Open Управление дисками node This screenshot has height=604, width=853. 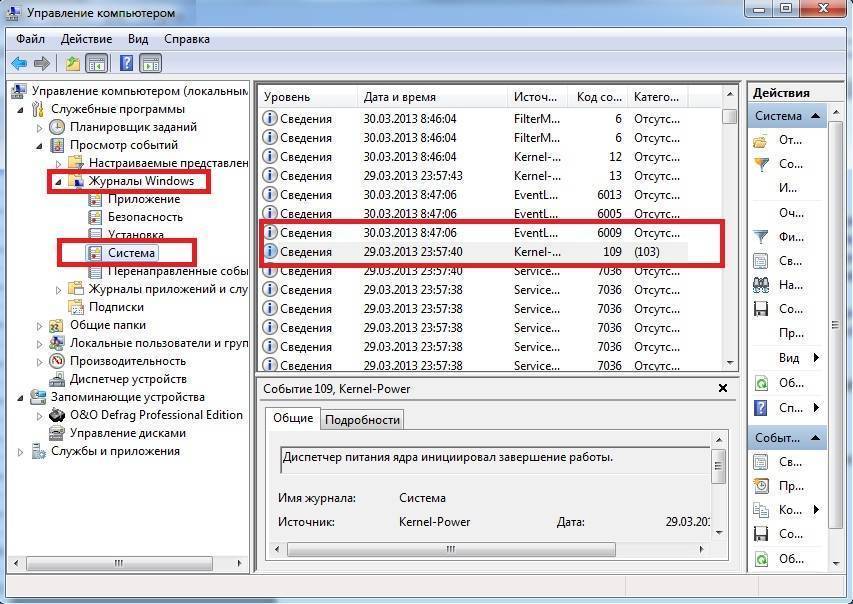pyautogui.click(x=128, y=433)
